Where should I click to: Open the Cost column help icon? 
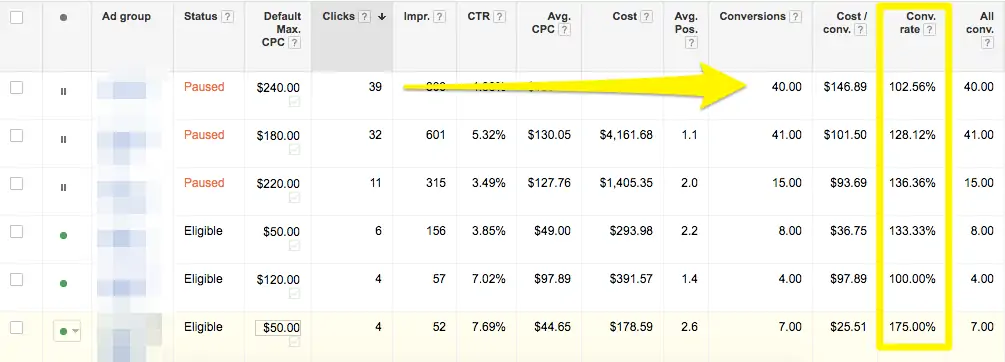[x=646, y=17]
